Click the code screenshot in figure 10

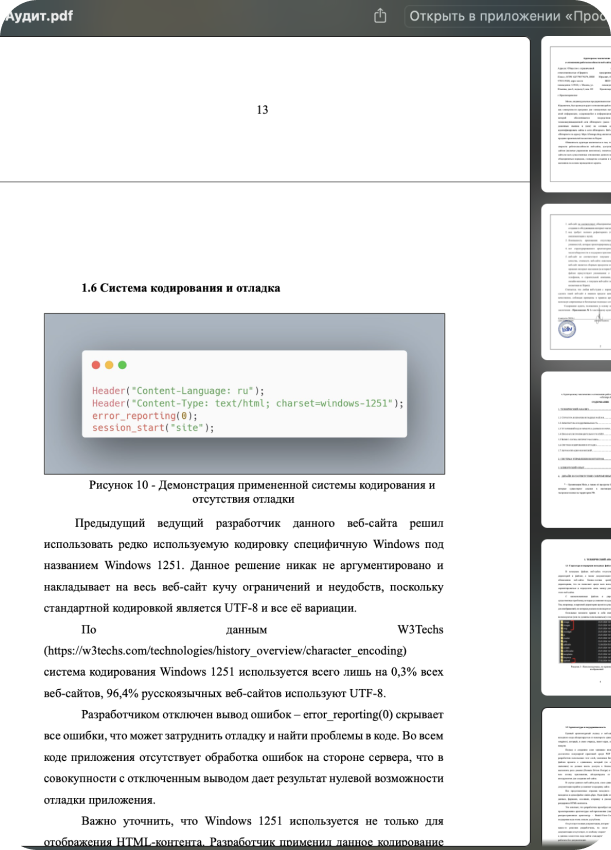(x=245, y=394)
